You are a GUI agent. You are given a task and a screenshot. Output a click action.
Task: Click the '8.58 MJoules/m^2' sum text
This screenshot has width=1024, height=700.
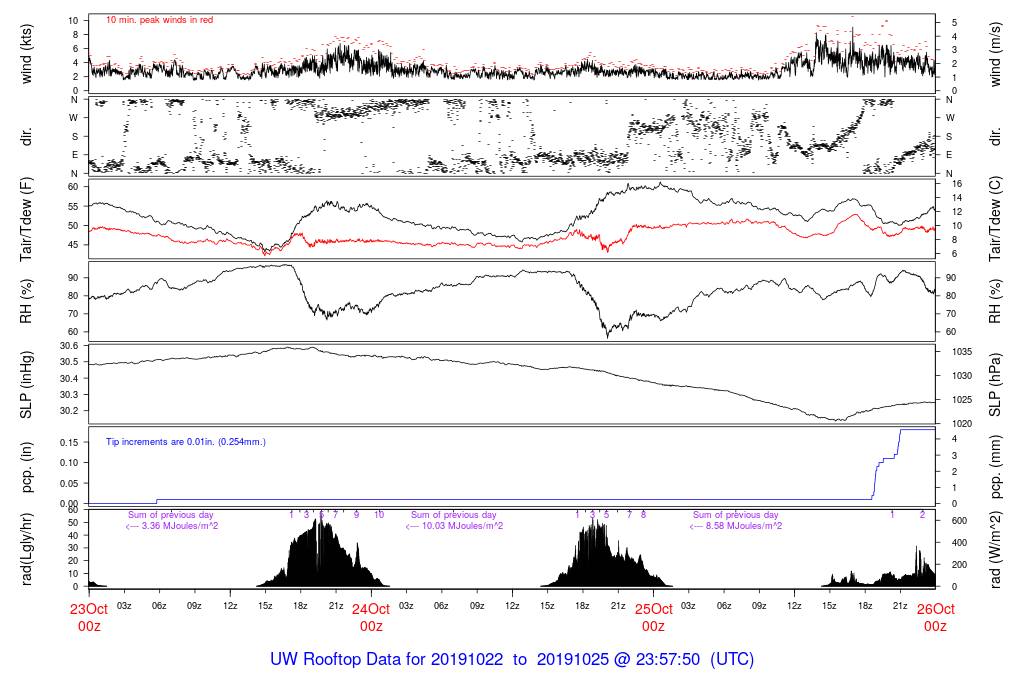pos(744,526)
